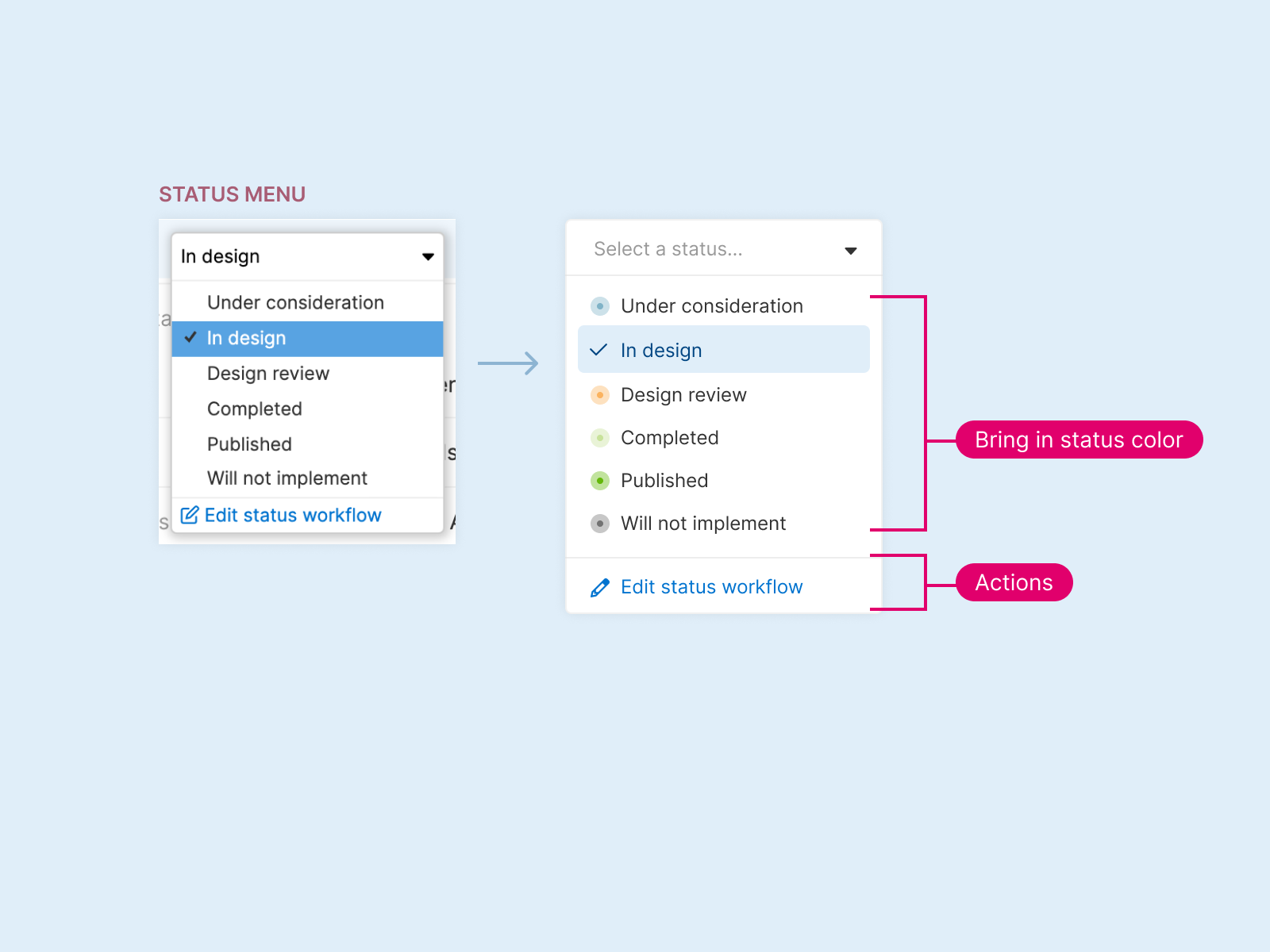Open the old In design dropdown arrow

(428, 257)
